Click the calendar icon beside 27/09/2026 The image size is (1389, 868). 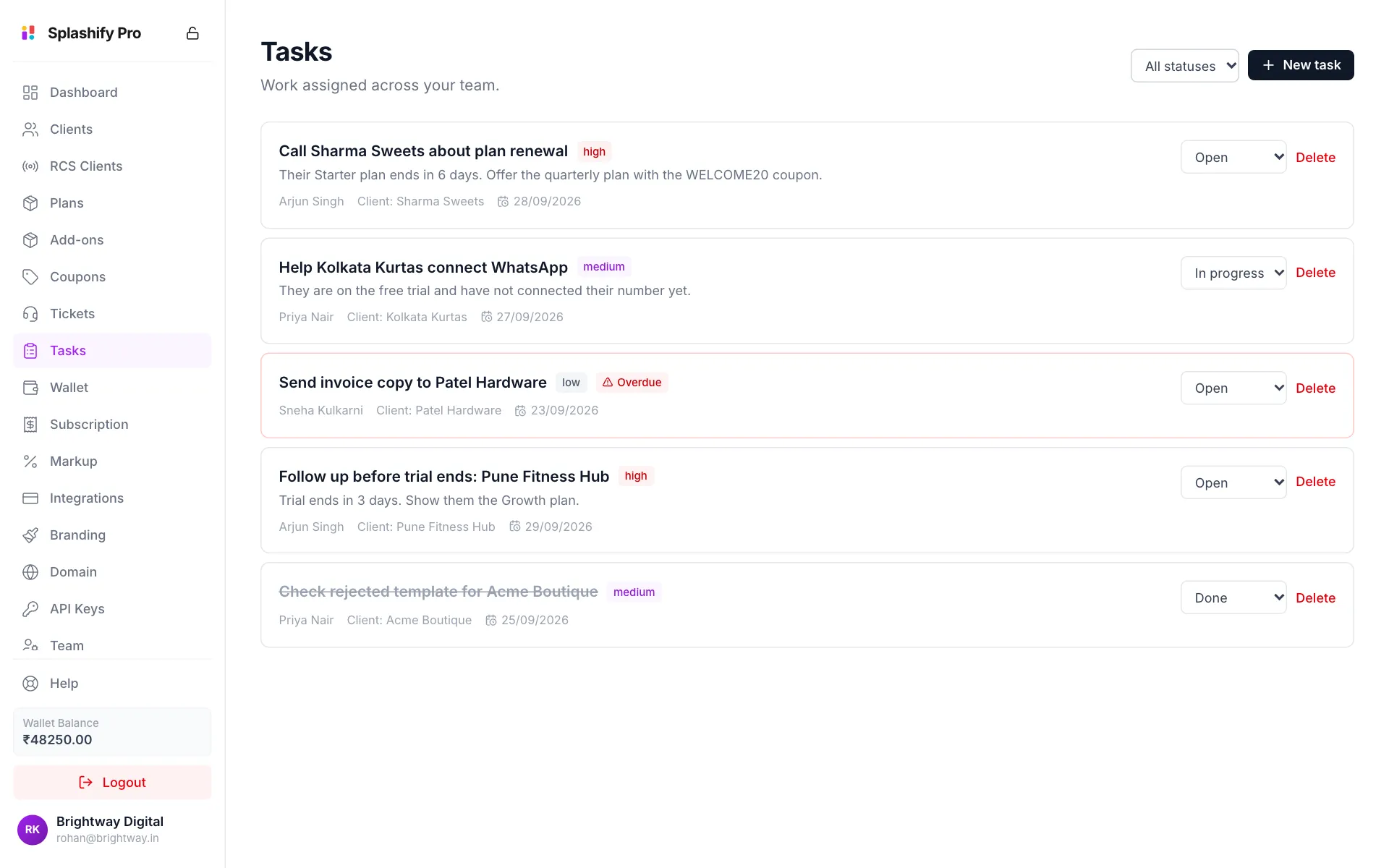(x=487, y=317)
